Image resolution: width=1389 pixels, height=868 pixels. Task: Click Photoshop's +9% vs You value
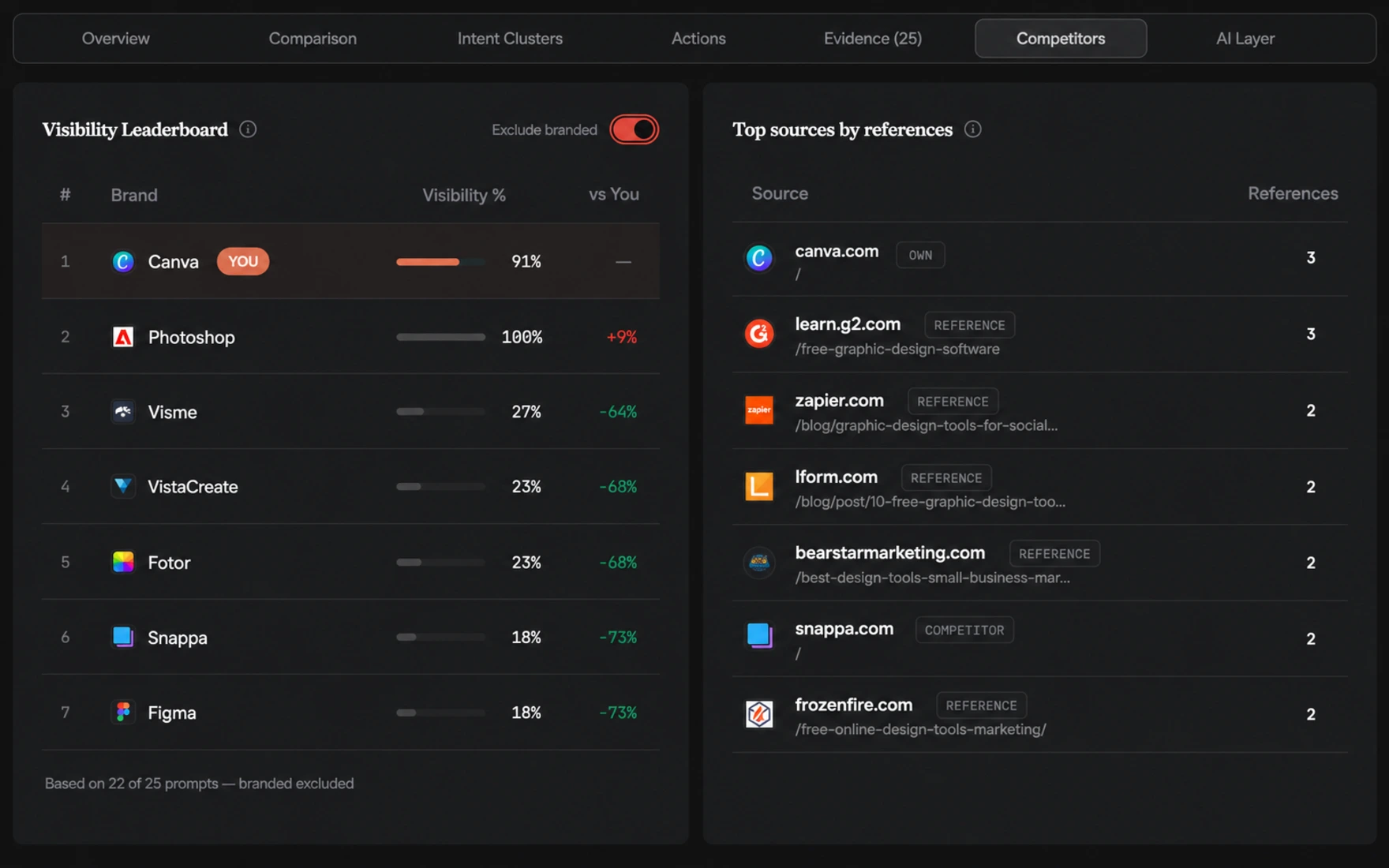coord(622,337)
